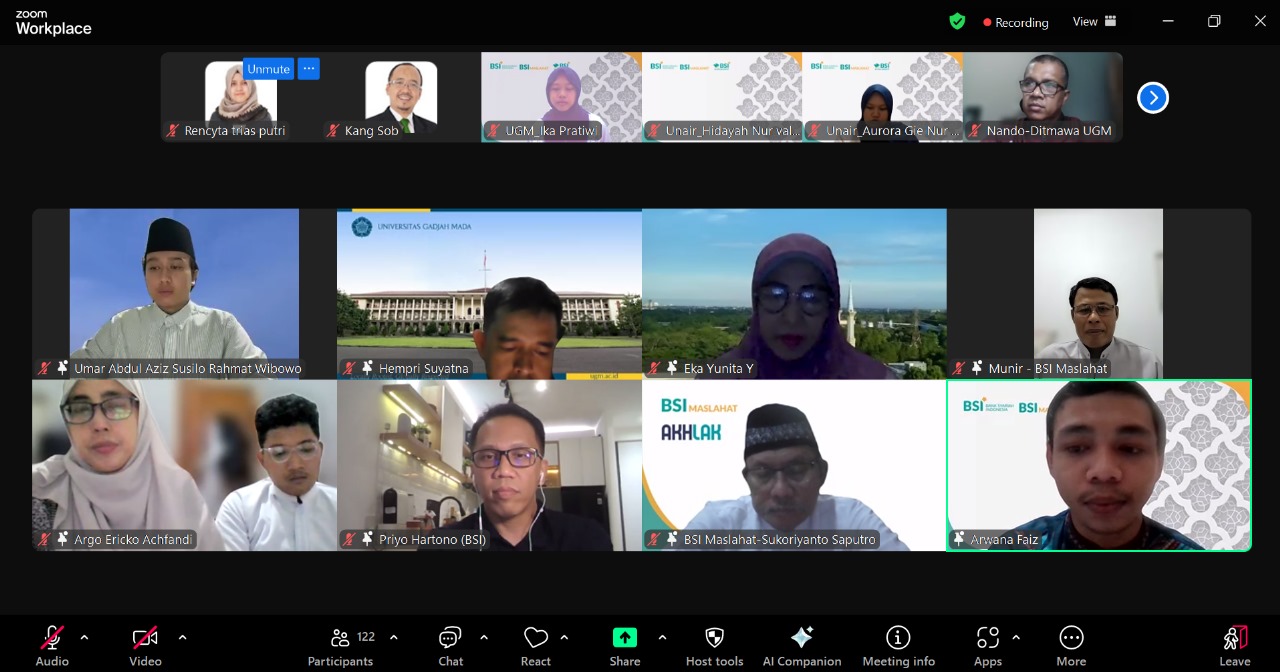The width and height of the screenshot is (1280, 672).
Task: Expand the Share options arrow
Action: click(662, 637)
